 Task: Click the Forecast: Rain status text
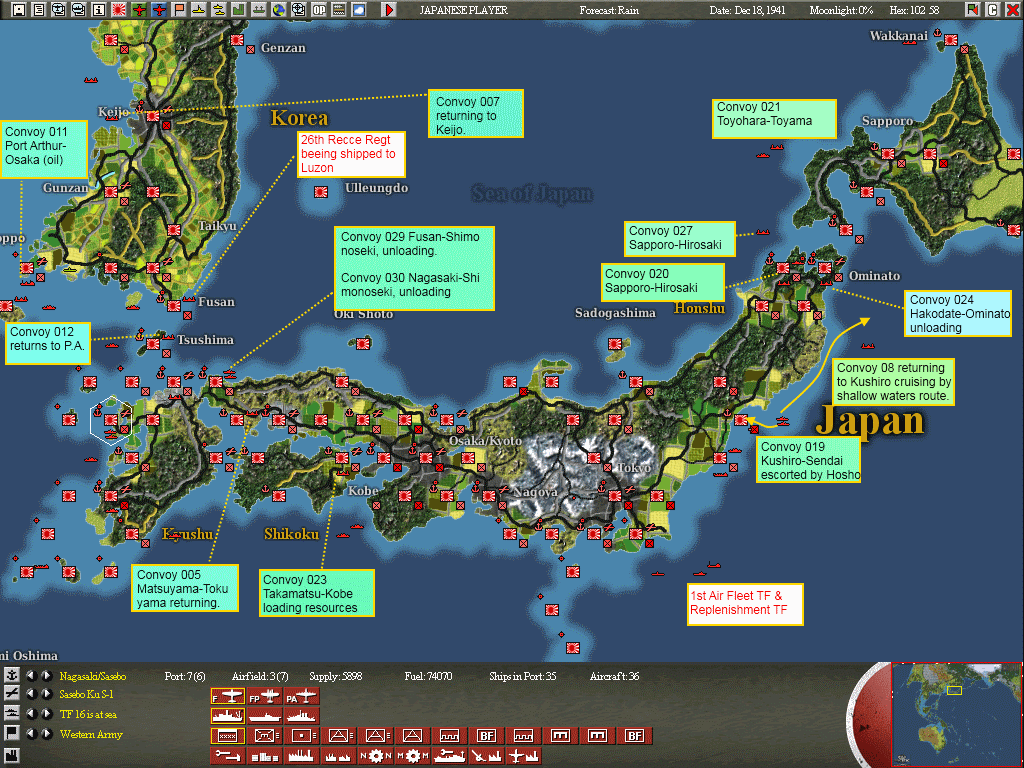coord(609,10)
